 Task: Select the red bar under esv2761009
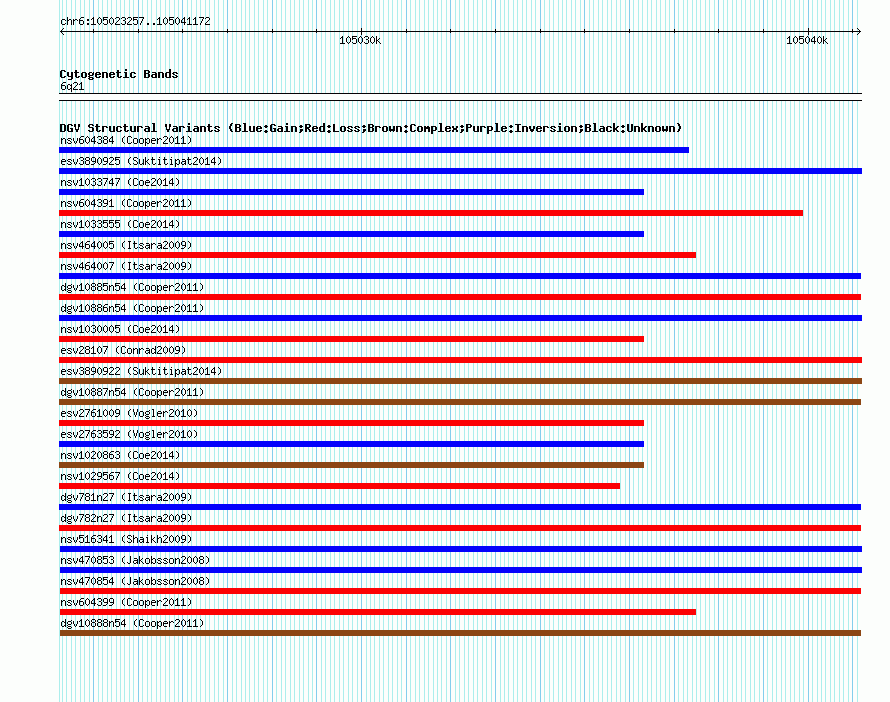point(352,423)
